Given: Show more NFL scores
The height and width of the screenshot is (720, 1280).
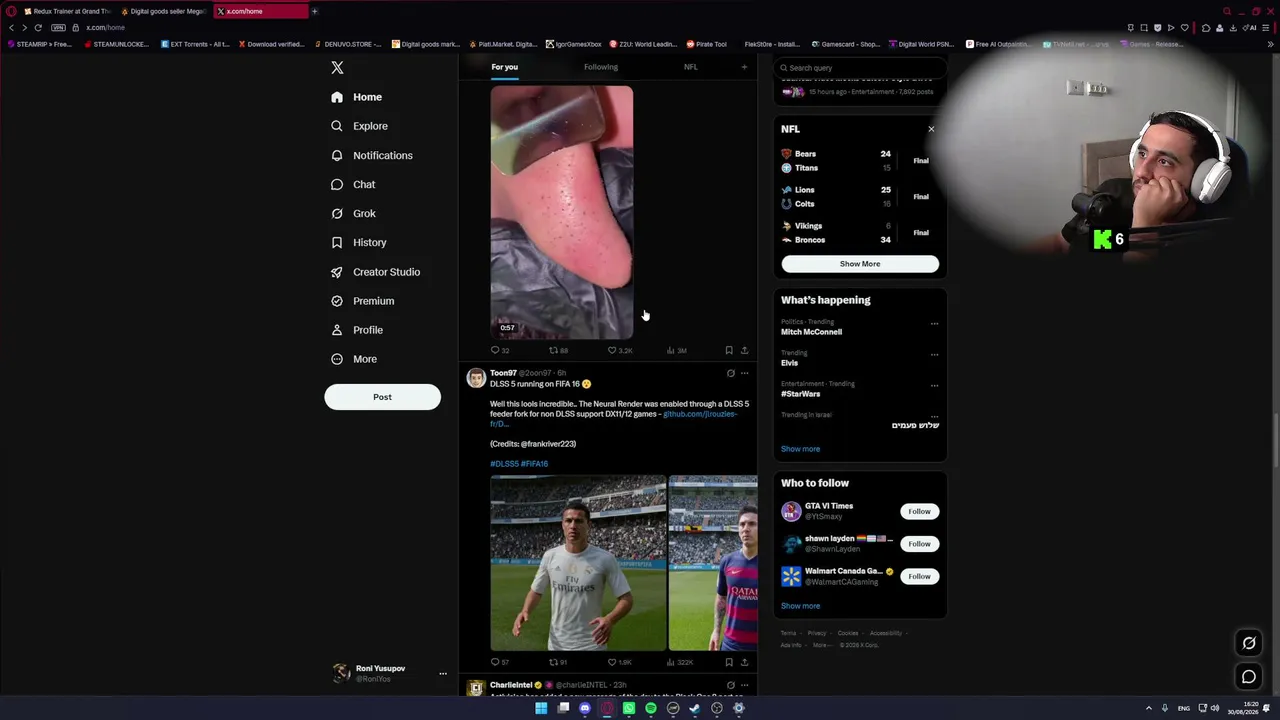Looking at the screenshot, I should [860, 264].
